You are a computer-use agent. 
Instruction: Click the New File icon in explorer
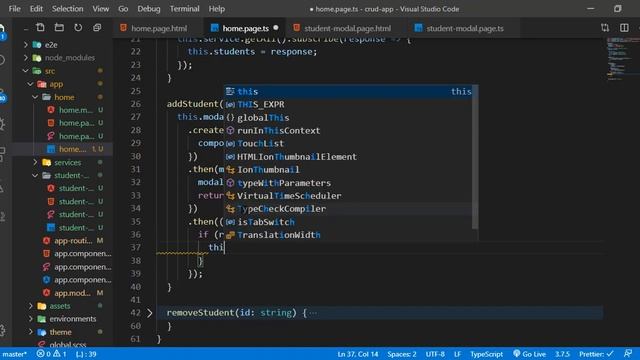40,28
